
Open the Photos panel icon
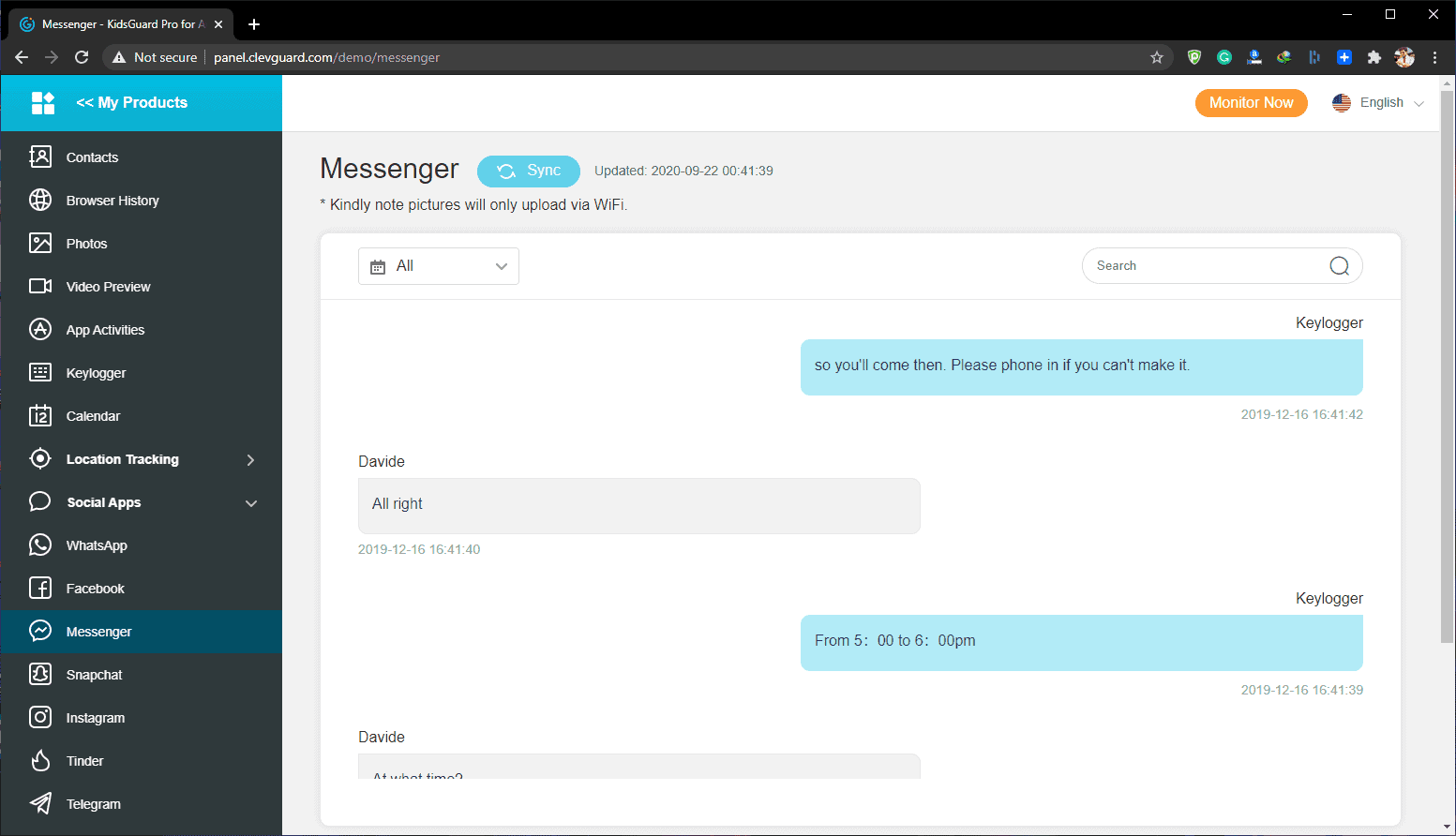point(41,243)
